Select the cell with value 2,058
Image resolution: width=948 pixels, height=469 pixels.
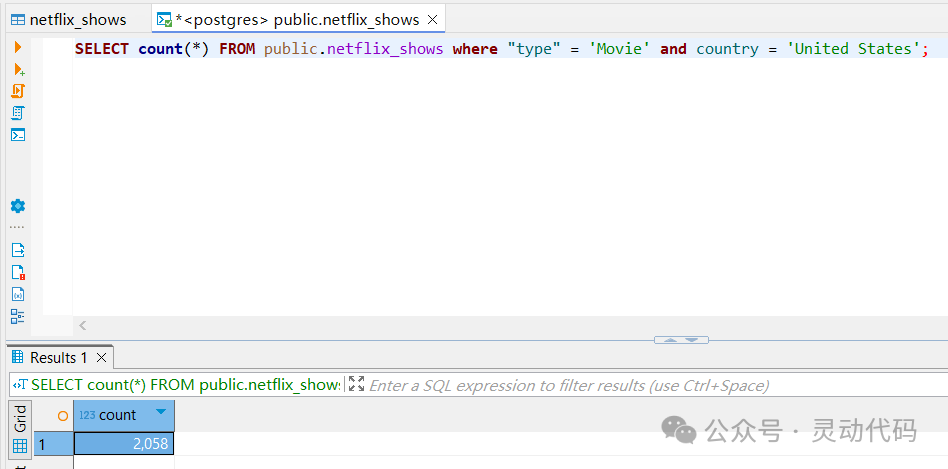[124, 444]
